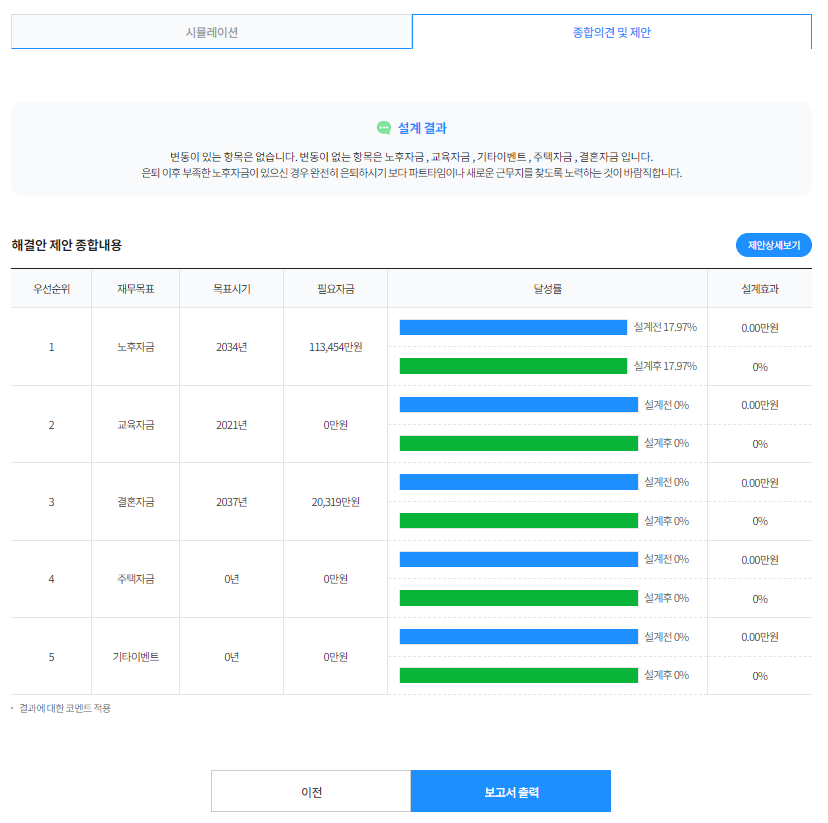
Task: Click the 설계효과 column header
Action: [x=760, y=289]
